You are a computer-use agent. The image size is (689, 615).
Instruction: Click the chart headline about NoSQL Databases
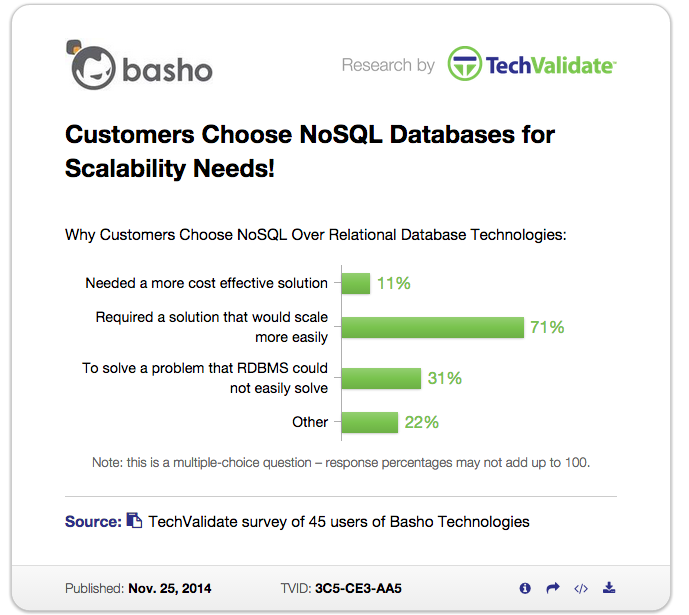pyautogui.click(x=310, y=152)
